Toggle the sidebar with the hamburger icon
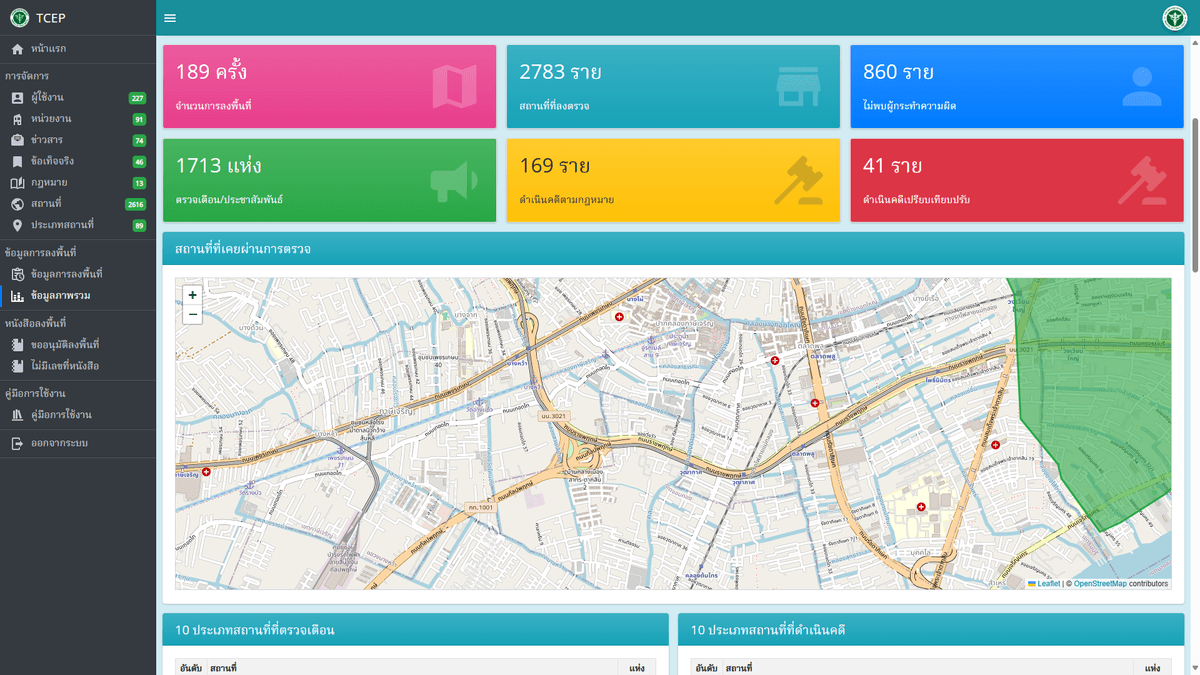 (x=170, y=18)
